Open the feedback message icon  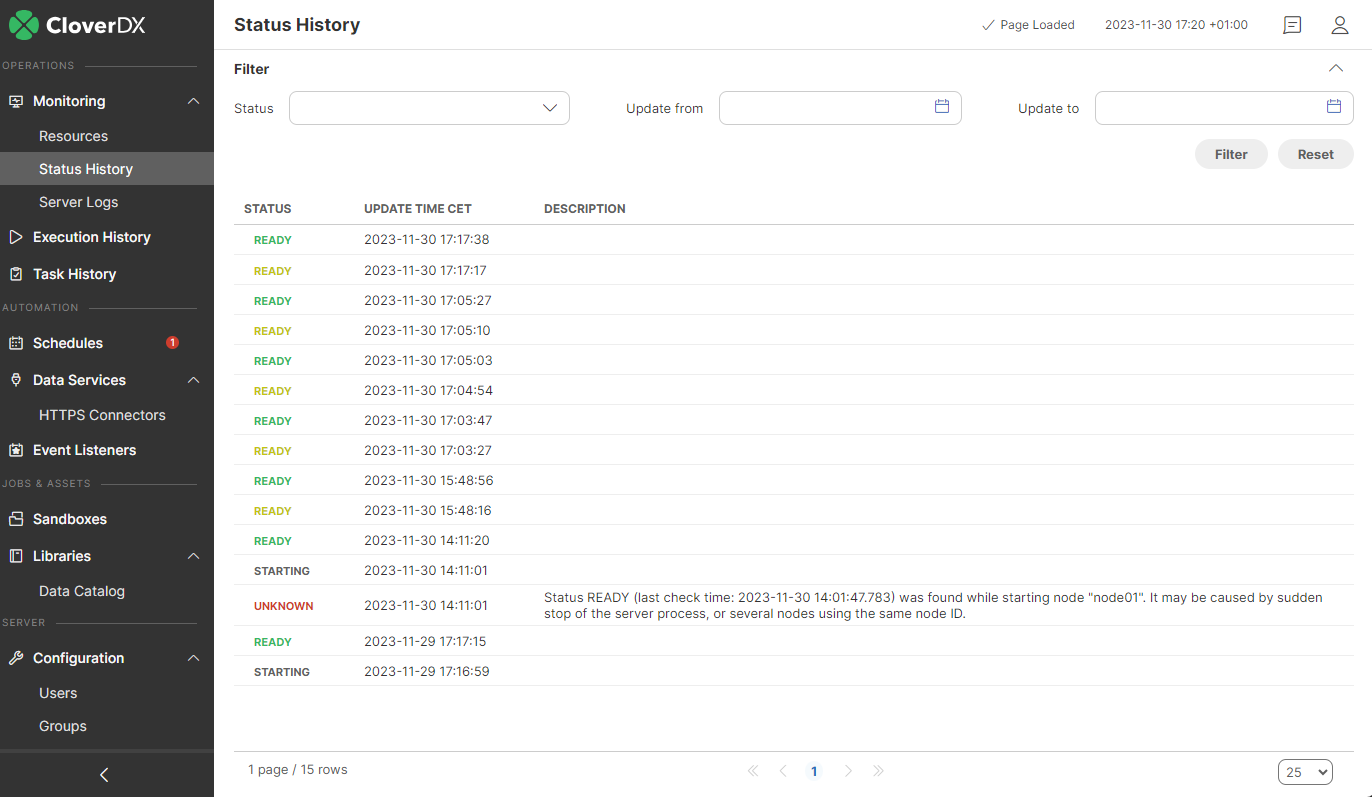1292,25
